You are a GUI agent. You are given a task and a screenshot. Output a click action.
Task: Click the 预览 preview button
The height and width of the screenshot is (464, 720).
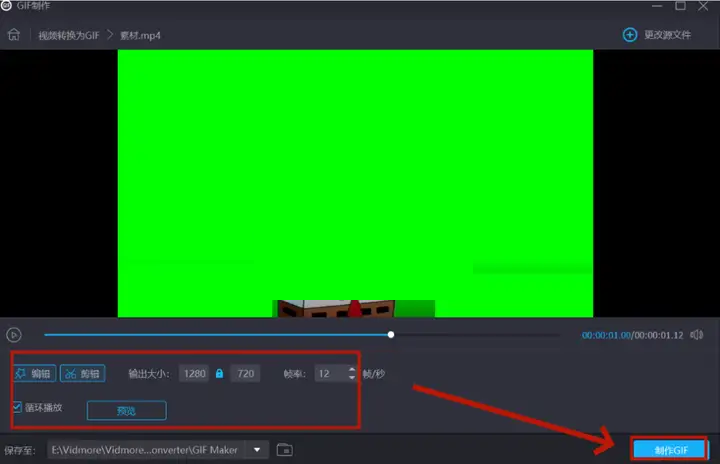pyautogui.click(x=127, y=411)
